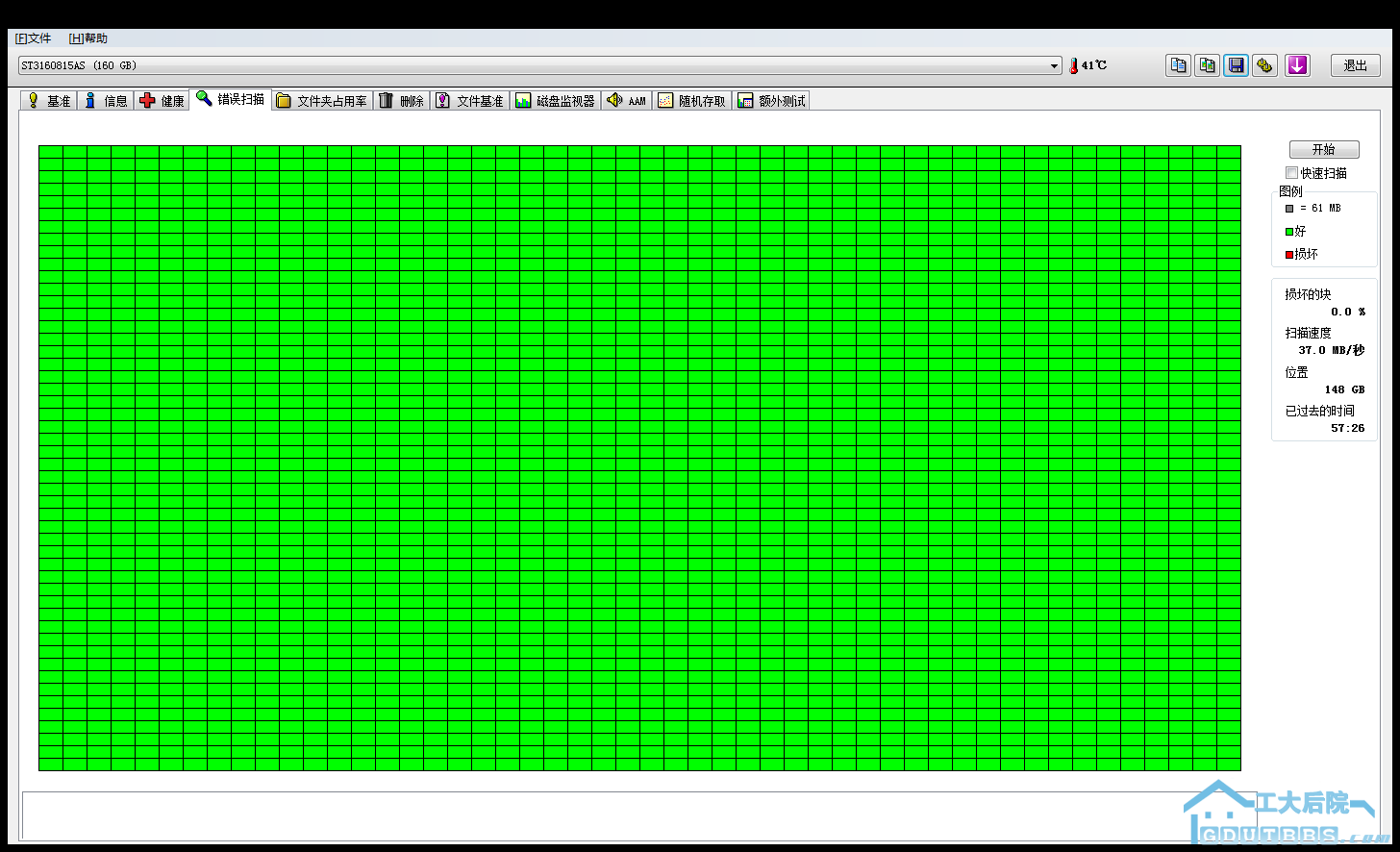Open the 文件夹占用率 folder usage tab
The width and height of the screenshot is (1400, 852).
click(322, 101)
